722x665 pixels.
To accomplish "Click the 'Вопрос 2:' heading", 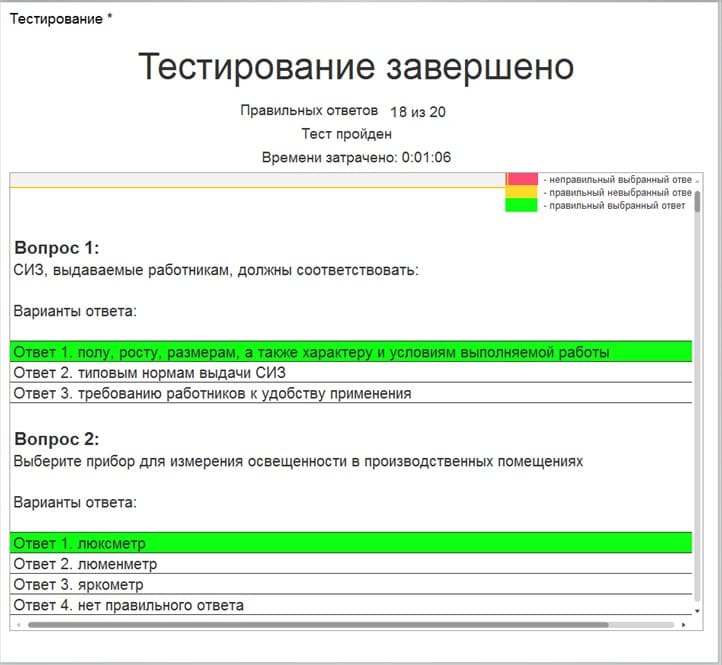I will (57, 439).
